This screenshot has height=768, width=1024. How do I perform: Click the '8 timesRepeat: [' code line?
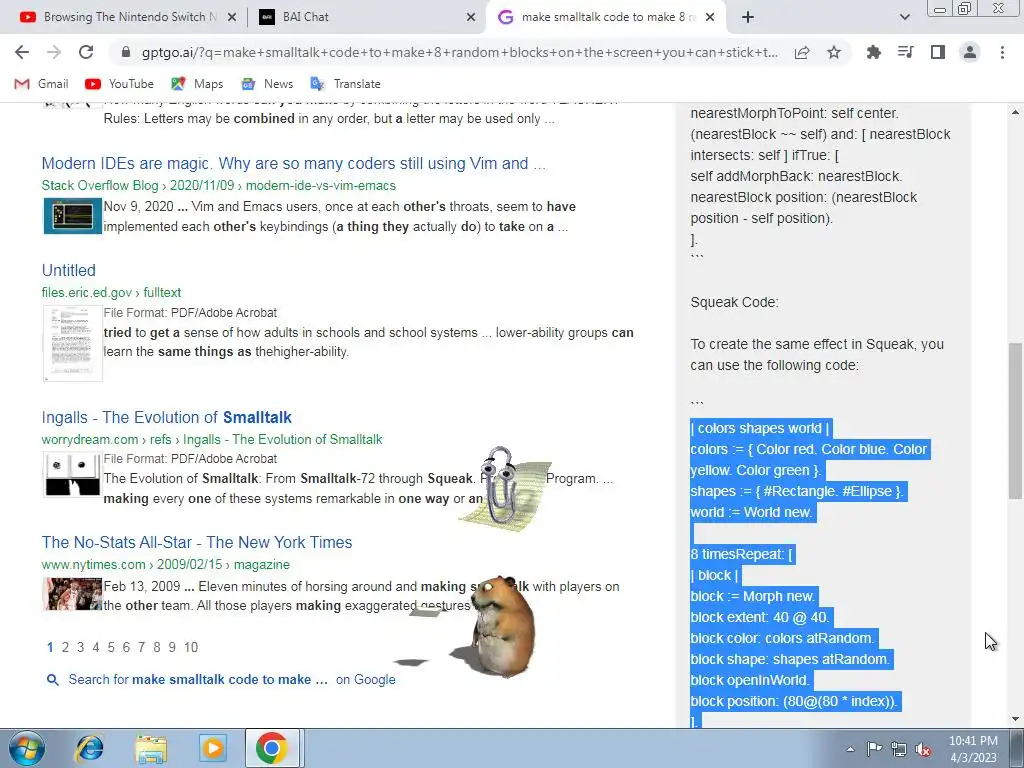point(742,554)
